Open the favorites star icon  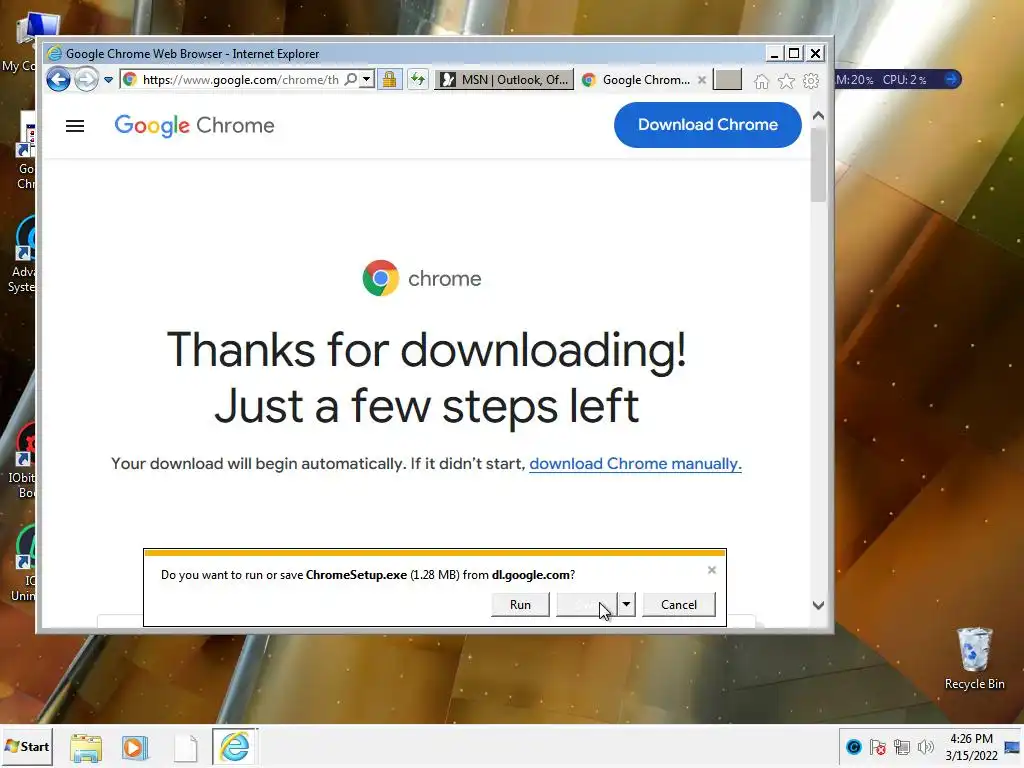coord(786,81)
